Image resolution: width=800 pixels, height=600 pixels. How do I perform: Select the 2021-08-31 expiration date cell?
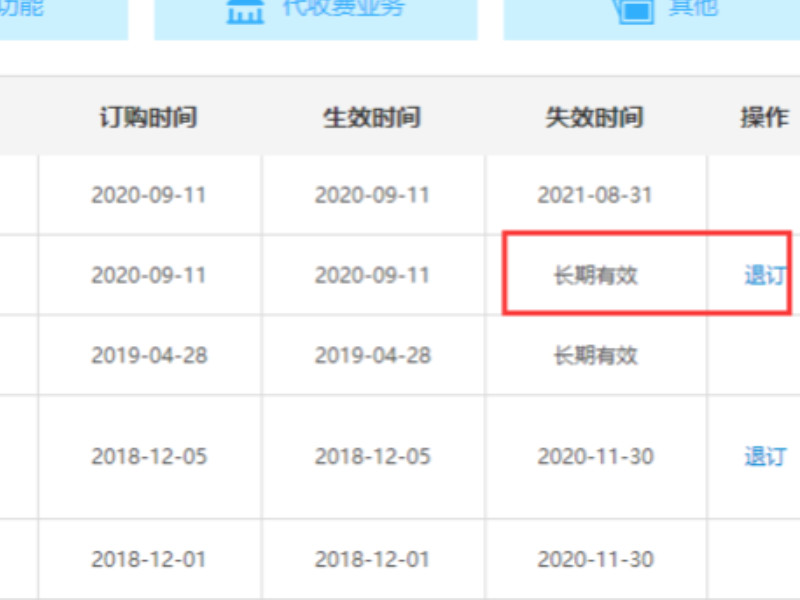(x=595, y=195)
